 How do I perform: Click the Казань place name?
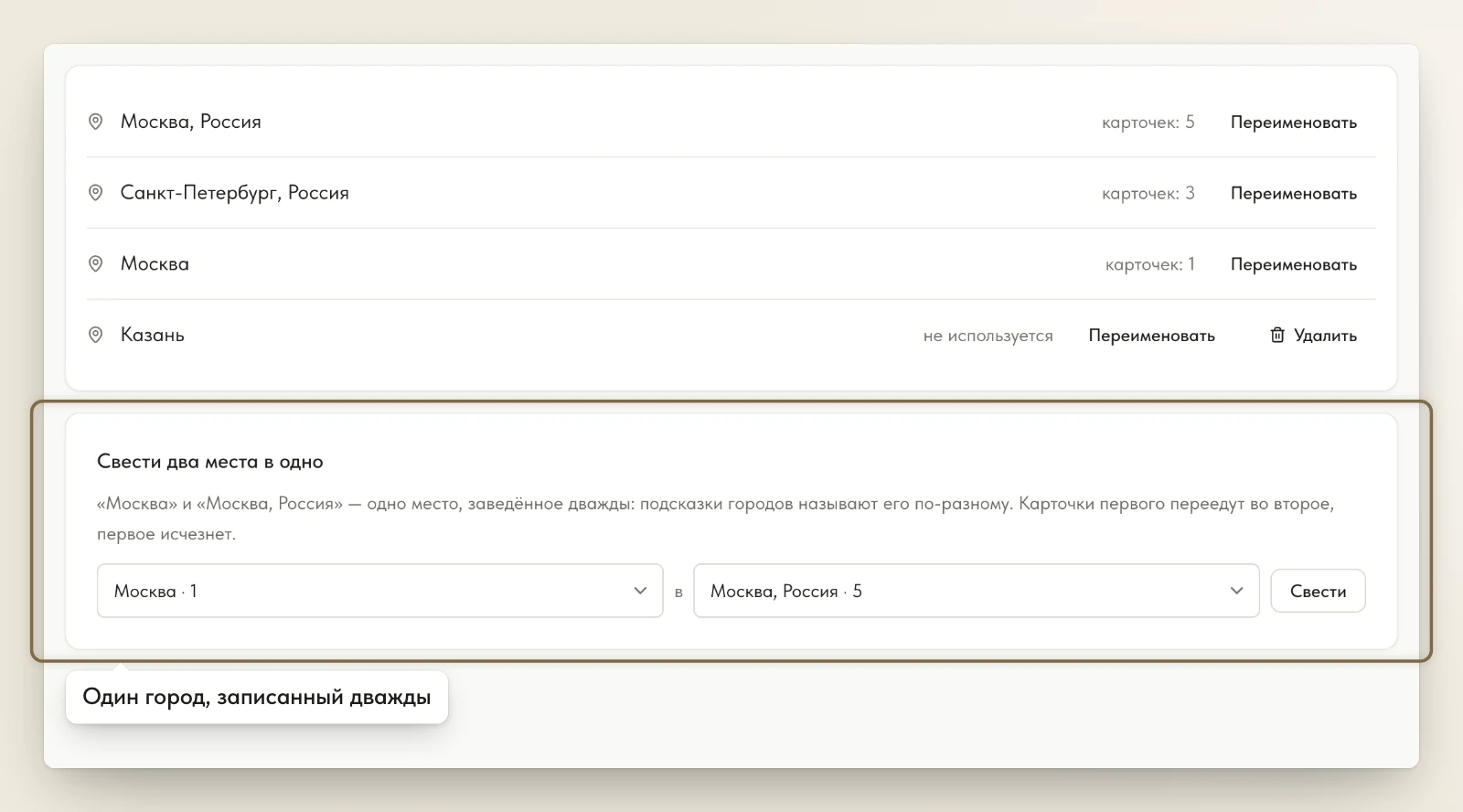[x=152, y=335]
